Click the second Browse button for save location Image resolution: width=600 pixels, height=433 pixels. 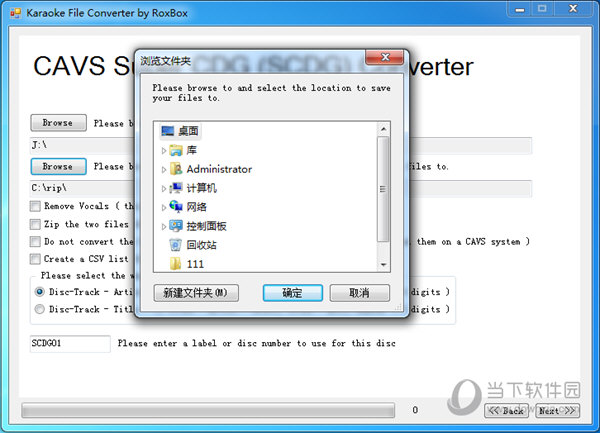[x=59, y=166]
